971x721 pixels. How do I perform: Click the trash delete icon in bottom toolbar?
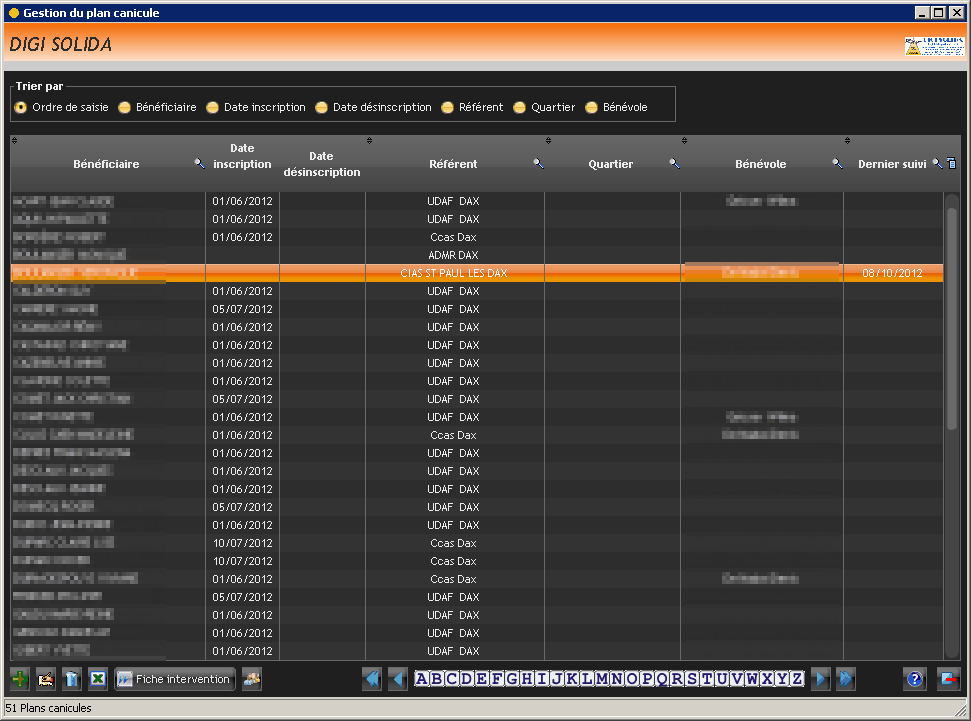[x=72, y=679]
